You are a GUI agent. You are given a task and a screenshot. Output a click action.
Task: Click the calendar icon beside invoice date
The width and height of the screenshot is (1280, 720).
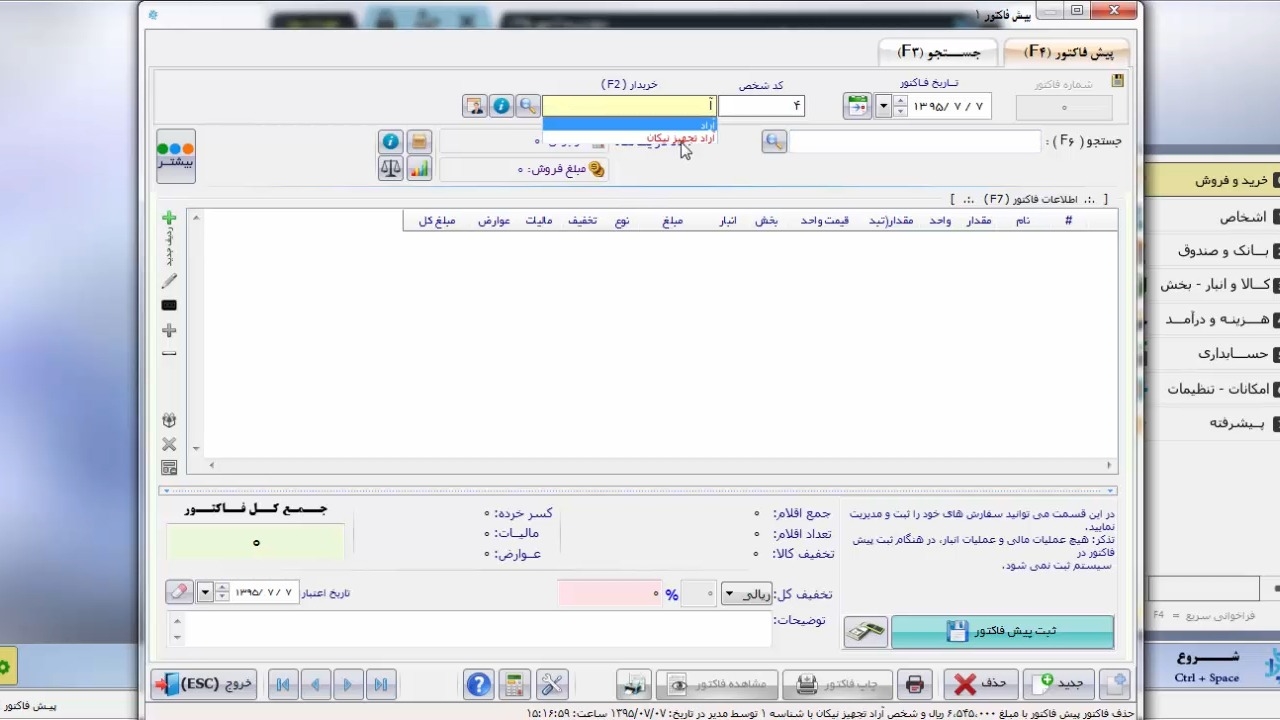(x=857, y=106)
